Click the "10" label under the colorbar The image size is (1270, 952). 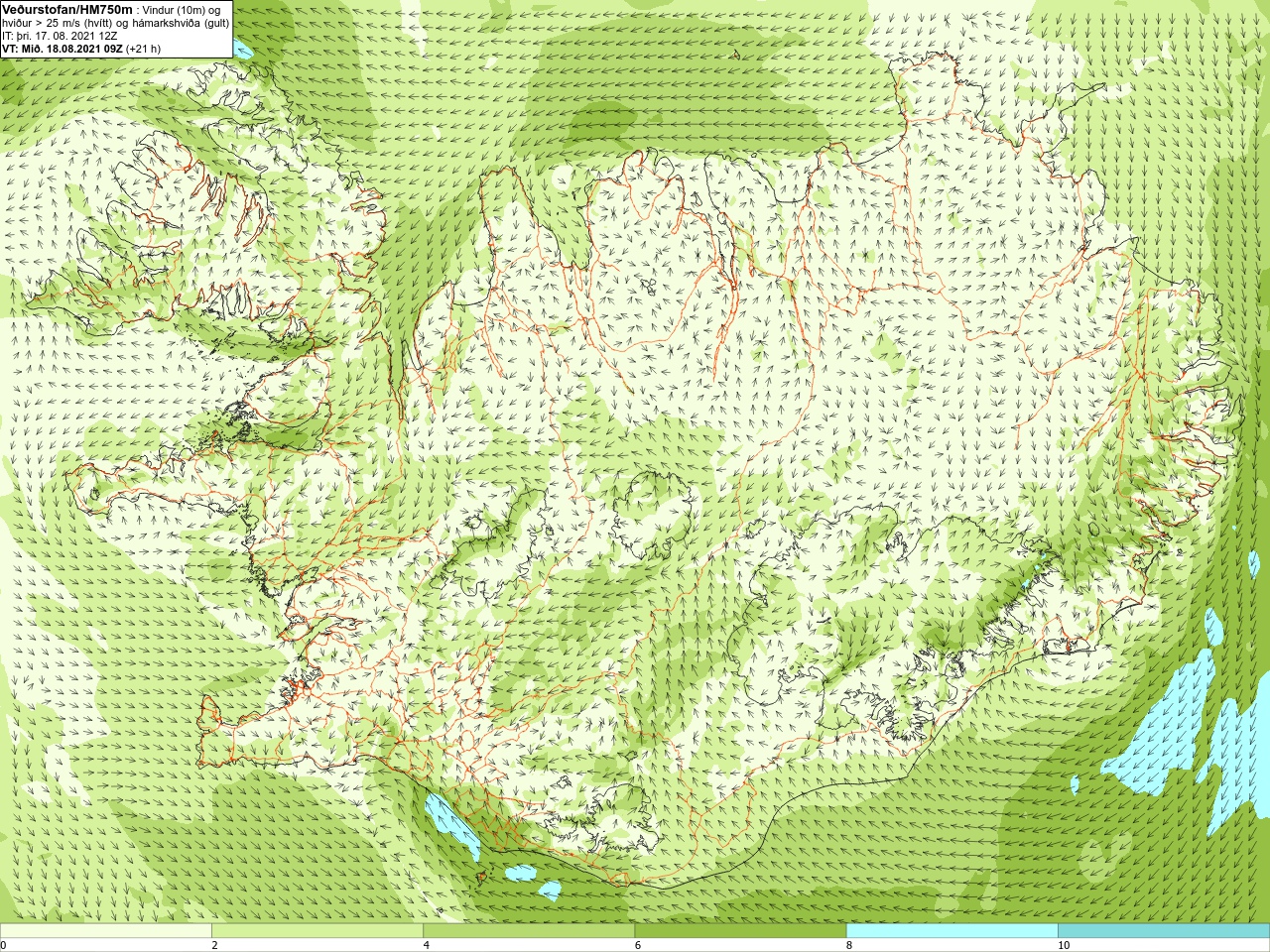(1064, 945)
